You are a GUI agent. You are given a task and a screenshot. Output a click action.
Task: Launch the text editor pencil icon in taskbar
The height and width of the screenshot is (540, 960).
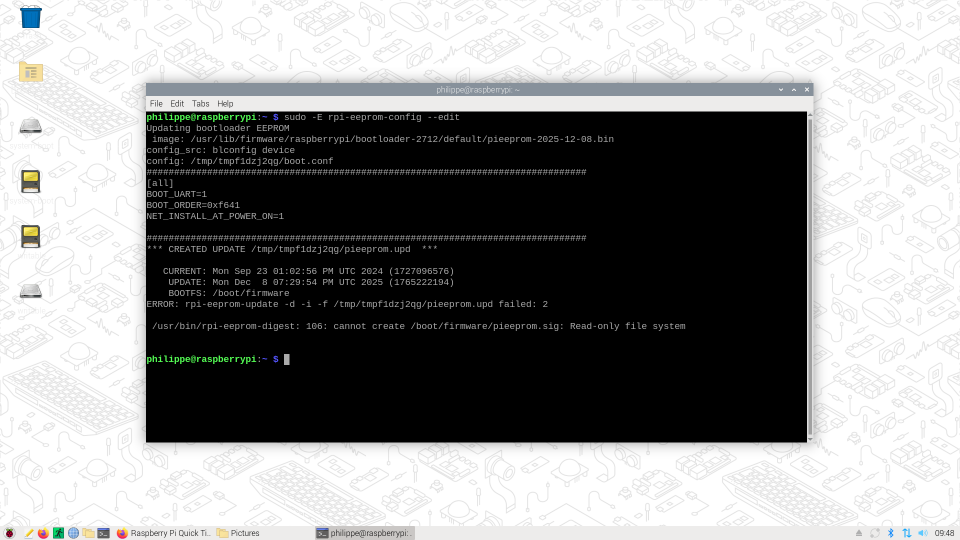pos(28,533)
